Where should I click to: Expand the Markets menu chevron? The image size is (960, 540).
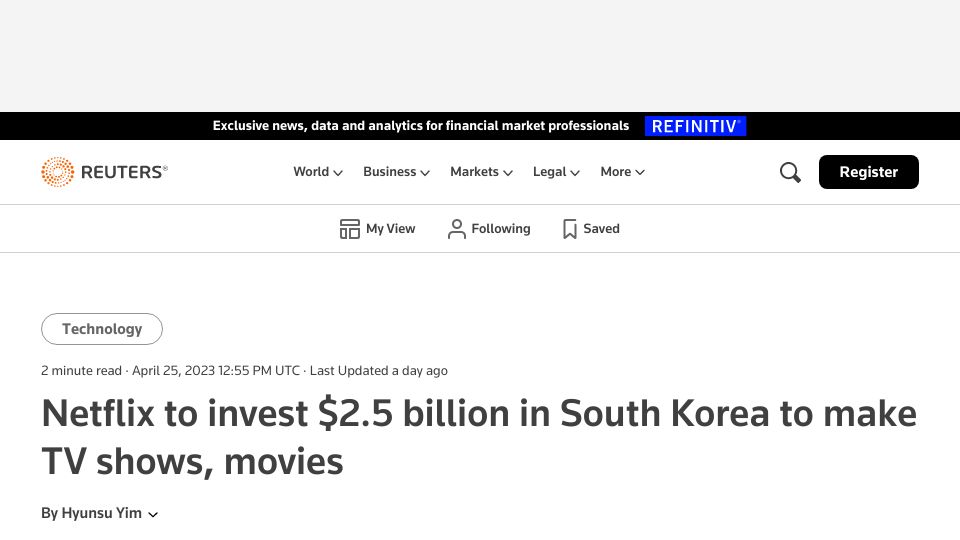(x=508, y=173)
